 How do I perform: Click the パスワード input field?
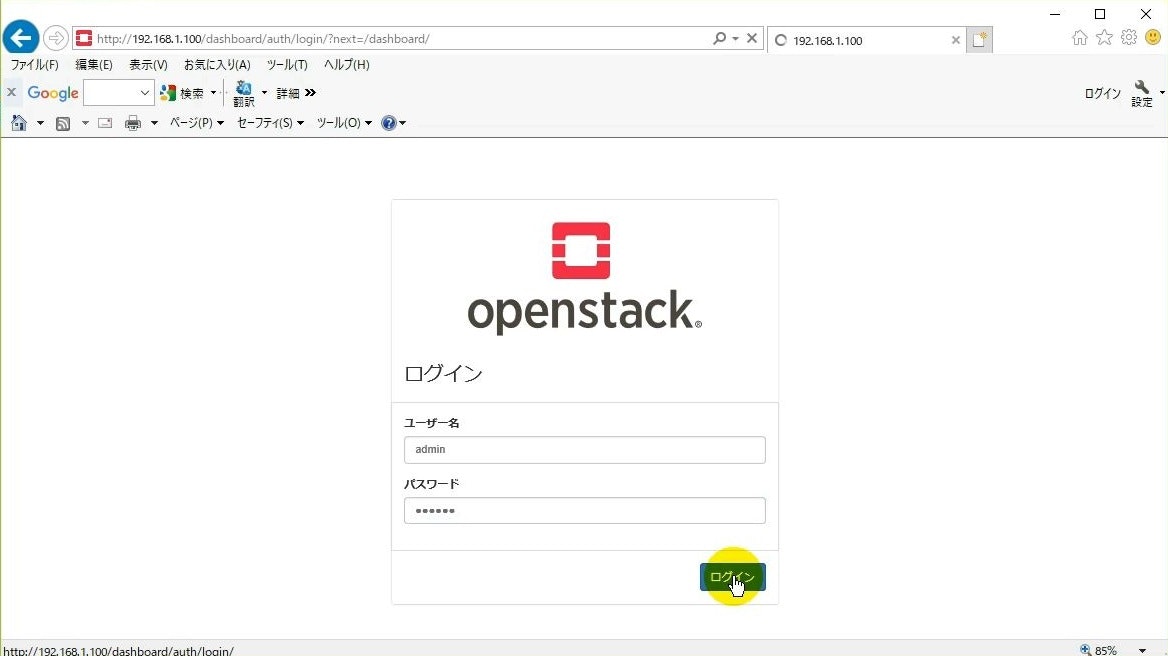click(585, 511)
